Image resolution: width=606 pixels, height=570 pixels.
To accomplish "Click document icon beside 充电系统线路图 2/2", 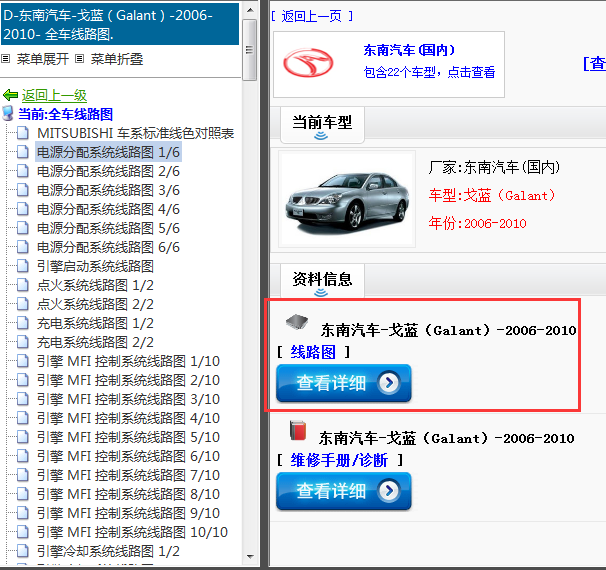I will point(23,342).
